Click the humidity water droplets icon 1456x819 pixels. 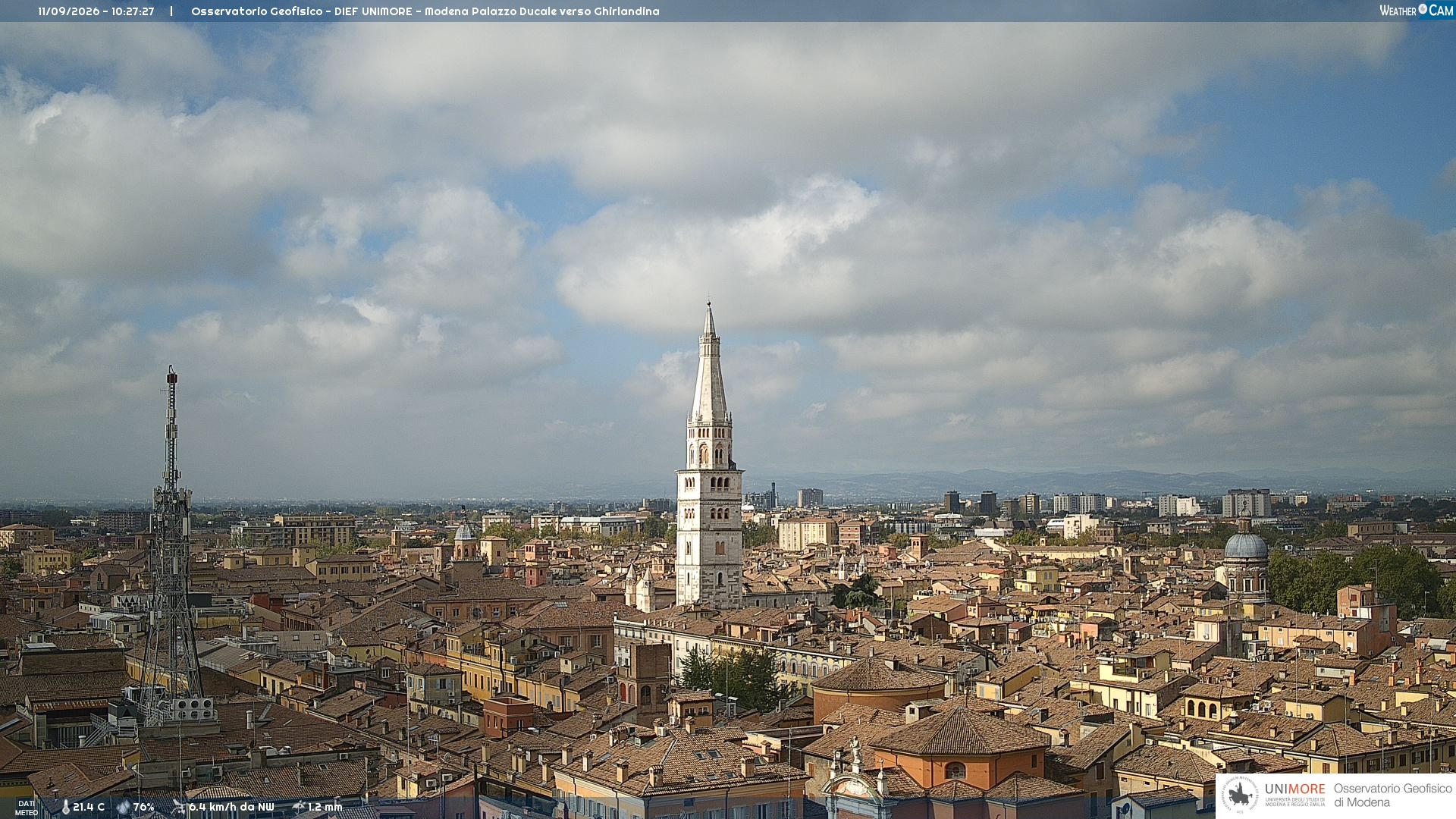pyautogui.click(x=123, y=808)
